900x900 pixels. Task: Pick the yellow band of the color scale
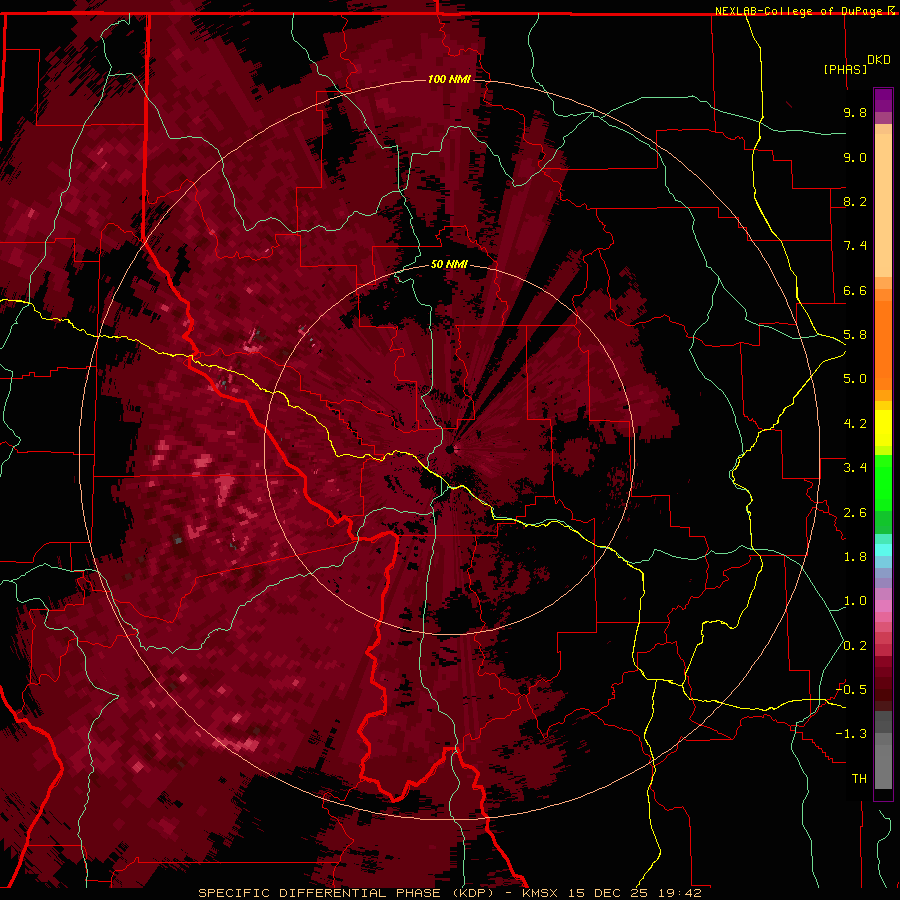[x=883, y=428]
